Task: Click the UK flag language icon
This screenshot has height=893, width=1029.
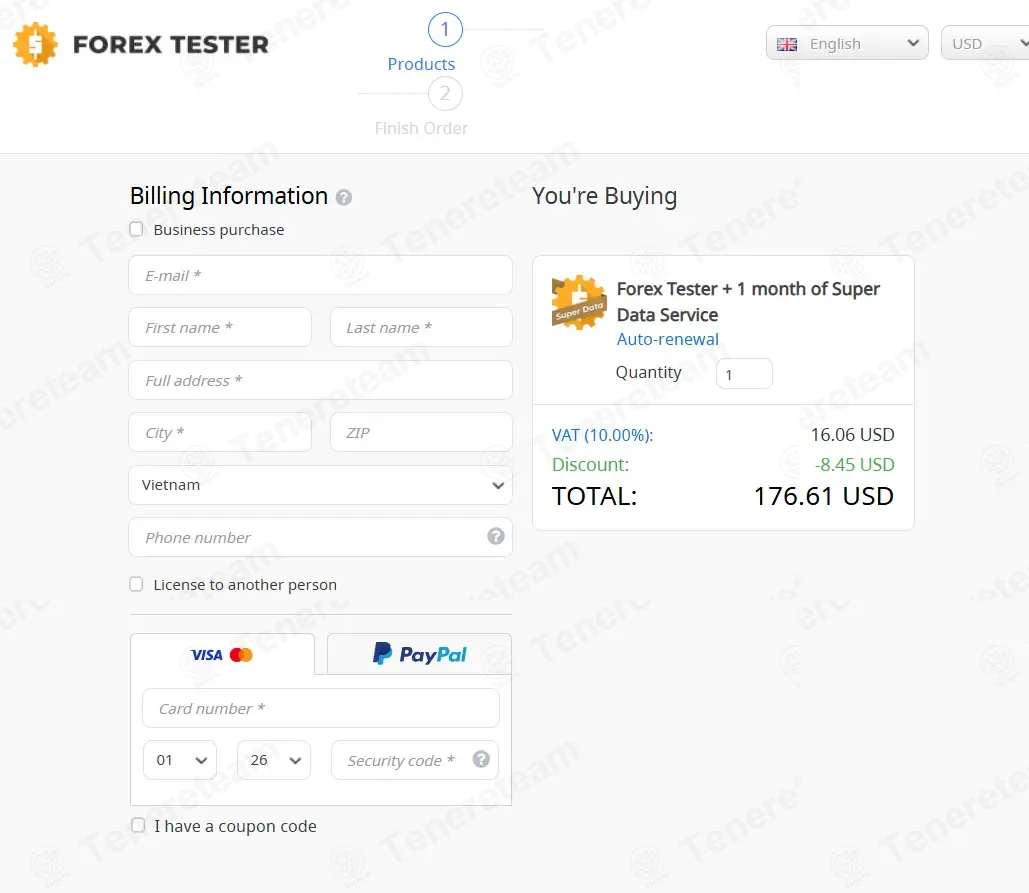Action: pyautogui.click(x=787, y=44)
